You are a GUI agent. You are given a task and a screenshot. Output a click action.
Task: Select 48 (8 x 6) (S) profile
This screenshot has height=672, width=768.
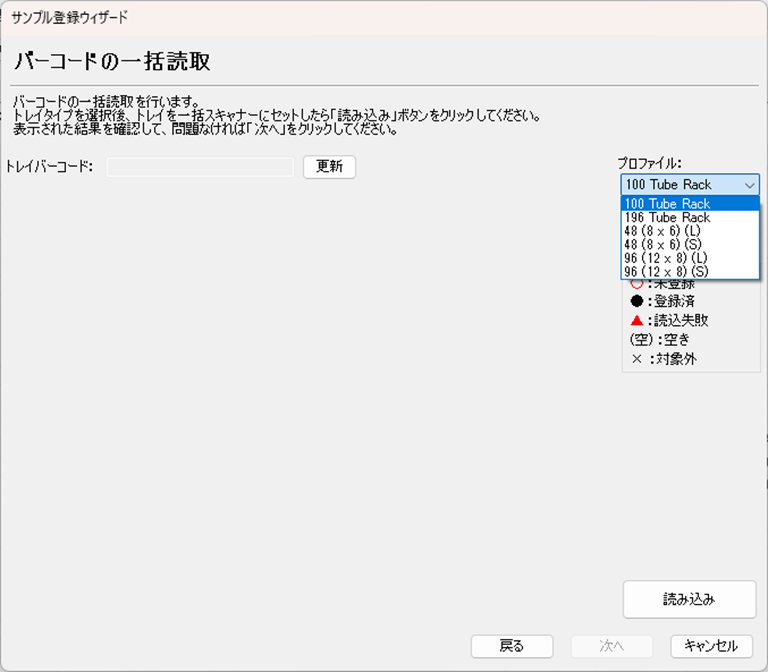(663, 245)
